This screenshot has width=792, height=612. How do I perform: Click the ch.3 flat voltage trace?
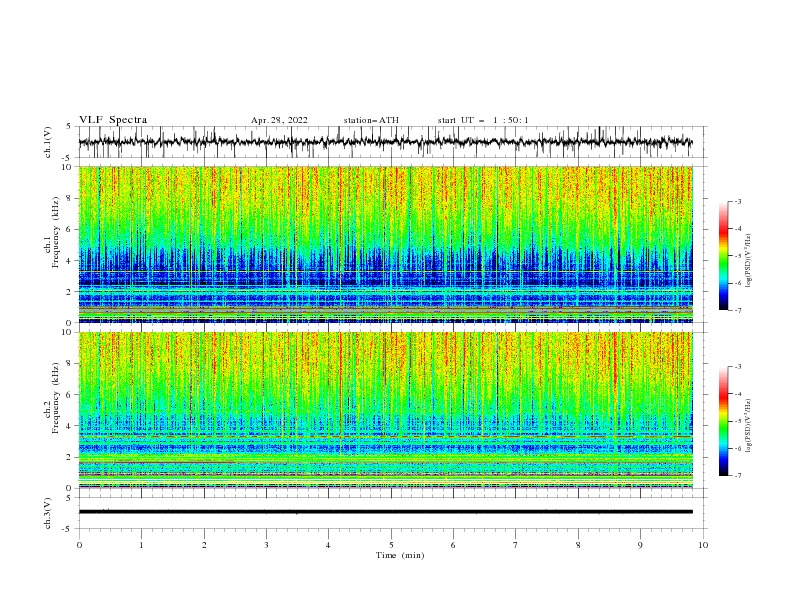(x=385, y=512)
